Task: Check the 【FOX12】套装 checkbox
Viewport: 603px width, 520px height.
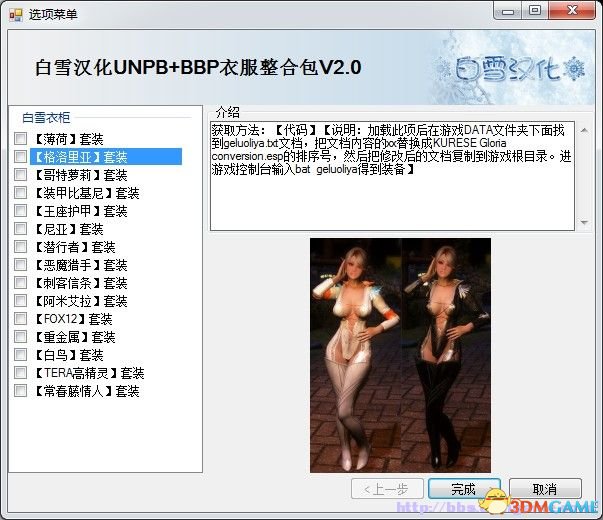Action: click(20, 319)
